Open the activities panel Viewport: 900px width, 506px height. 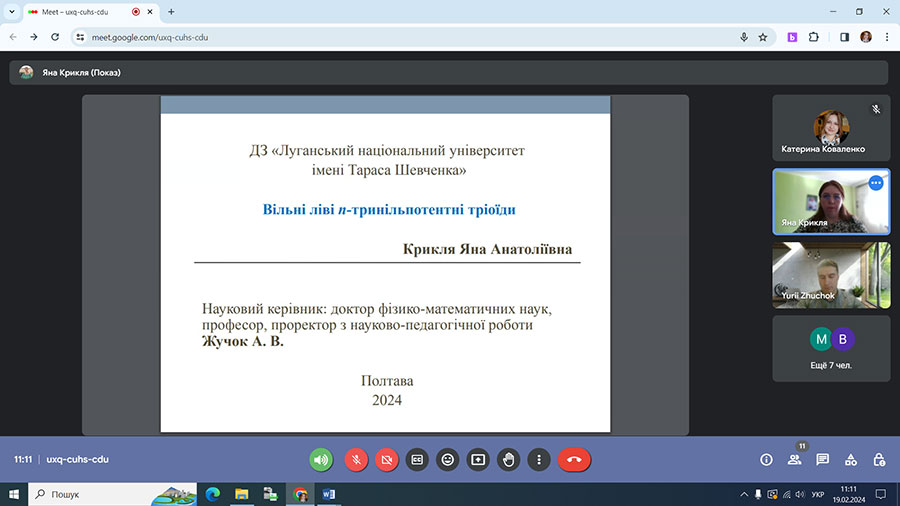[x=850, y=460]
